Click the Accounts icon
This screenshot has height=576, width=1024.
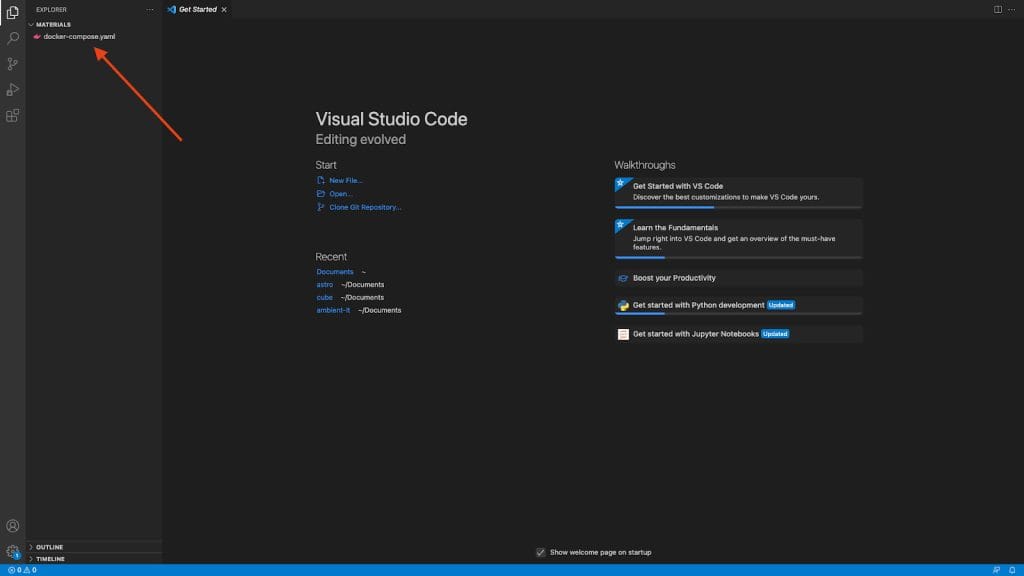pyautogui.click(x=13, y=526)
